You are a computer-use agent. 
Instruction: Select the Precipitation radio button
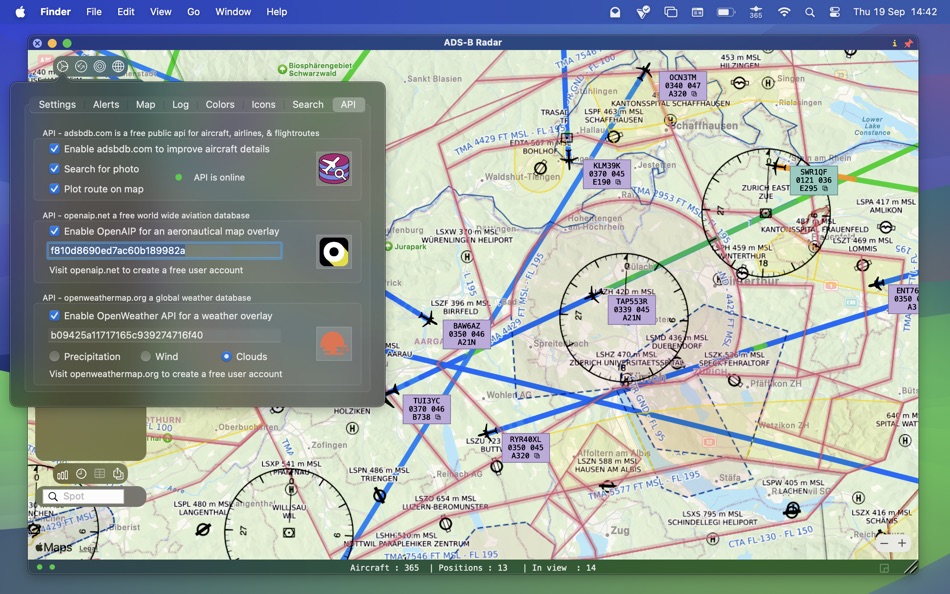55,356
